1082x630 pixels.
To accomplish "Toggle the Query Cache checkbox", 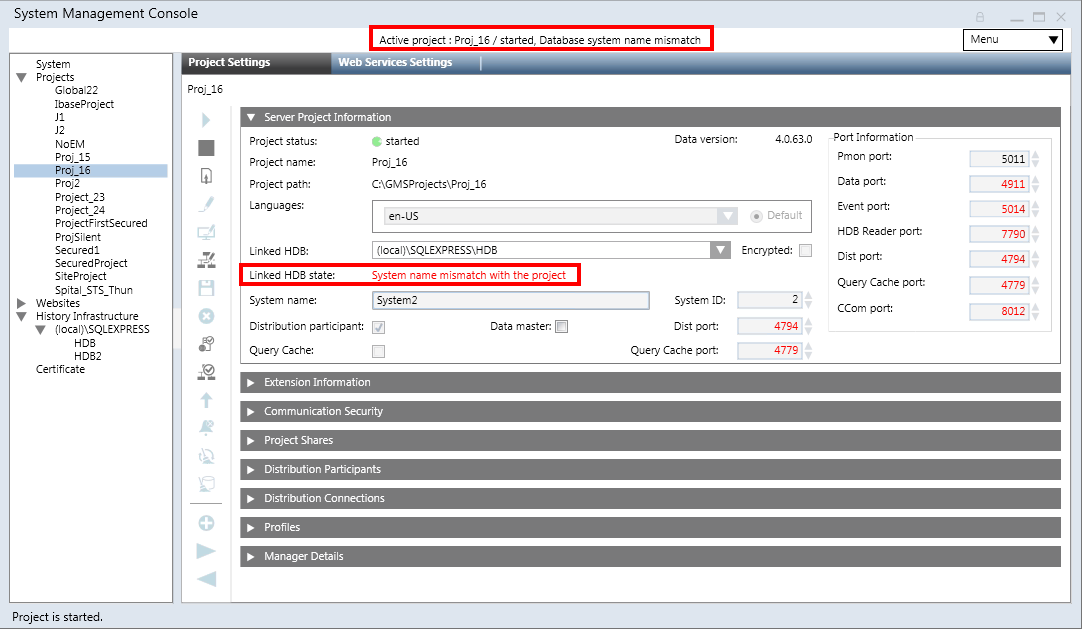I will (378, 351).
